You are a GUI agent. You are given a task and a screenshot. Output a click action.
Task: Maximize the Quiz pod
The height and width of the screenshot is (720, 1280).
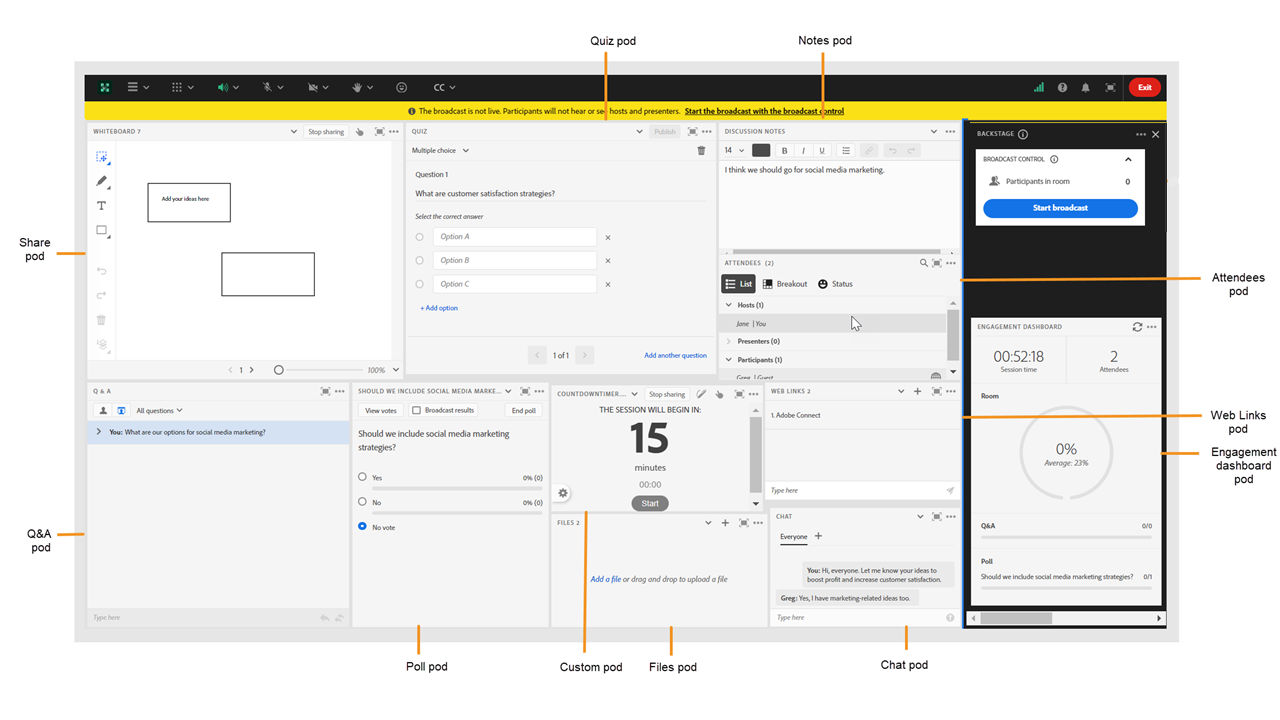692,132
